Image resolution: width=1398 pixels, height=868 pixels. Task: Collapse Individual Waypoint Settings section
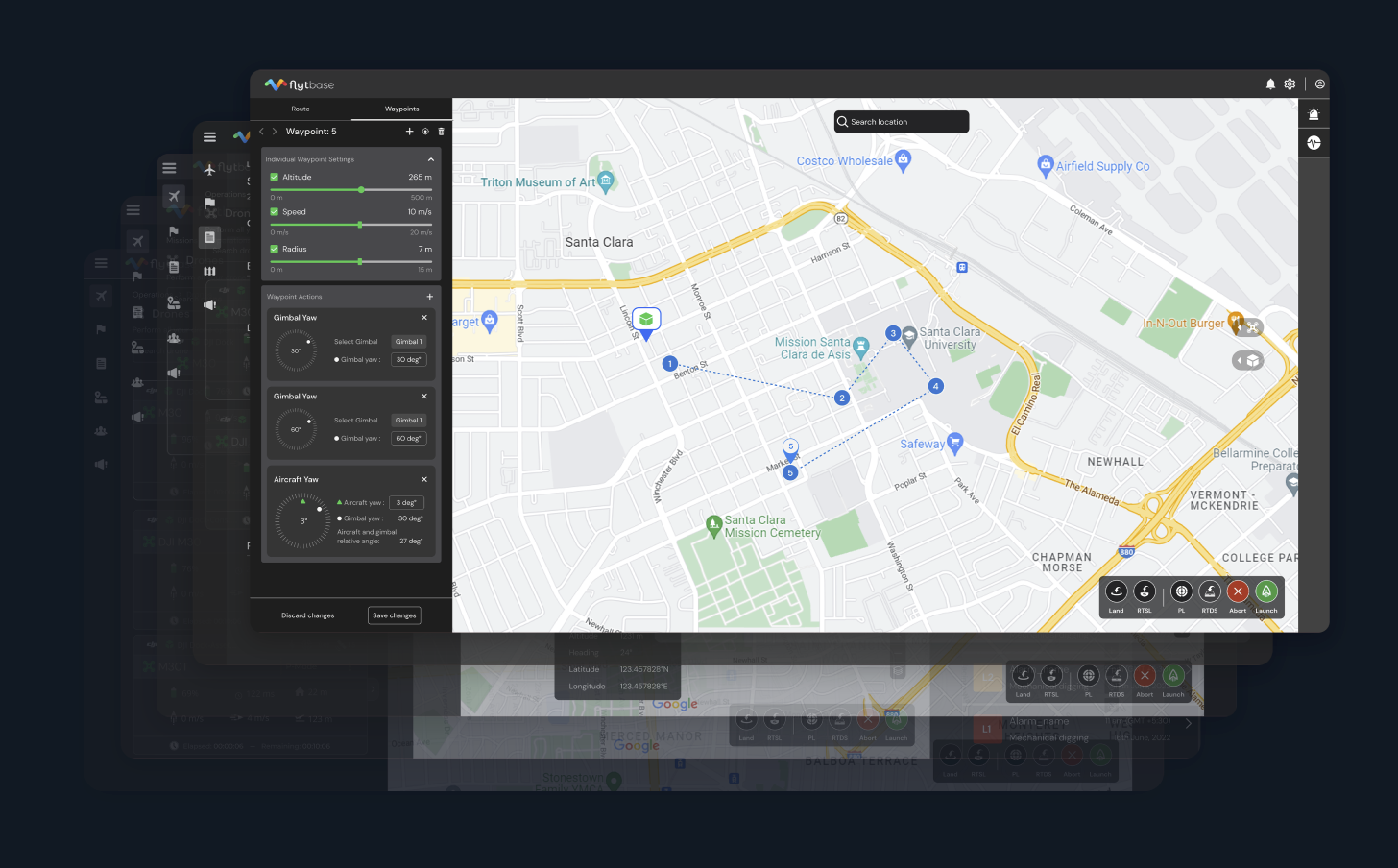(x=431, y=159)
